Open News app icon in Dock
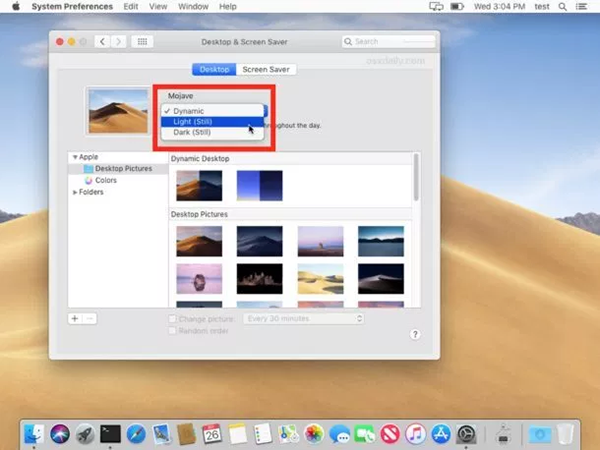600x450 pixels. click(390, 434)
